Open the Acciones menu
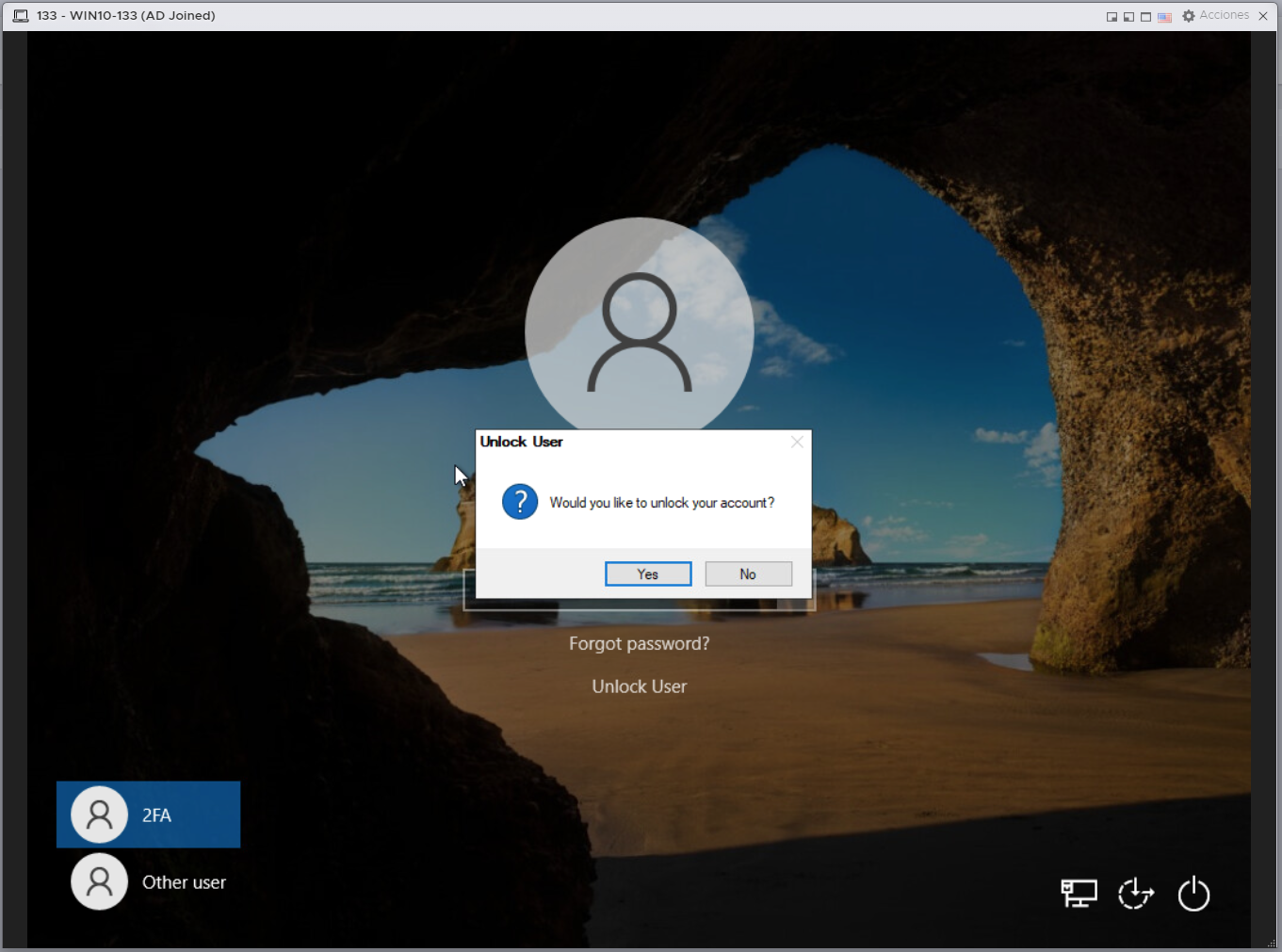The image size is (1282, 952). tap(1224, 15)
